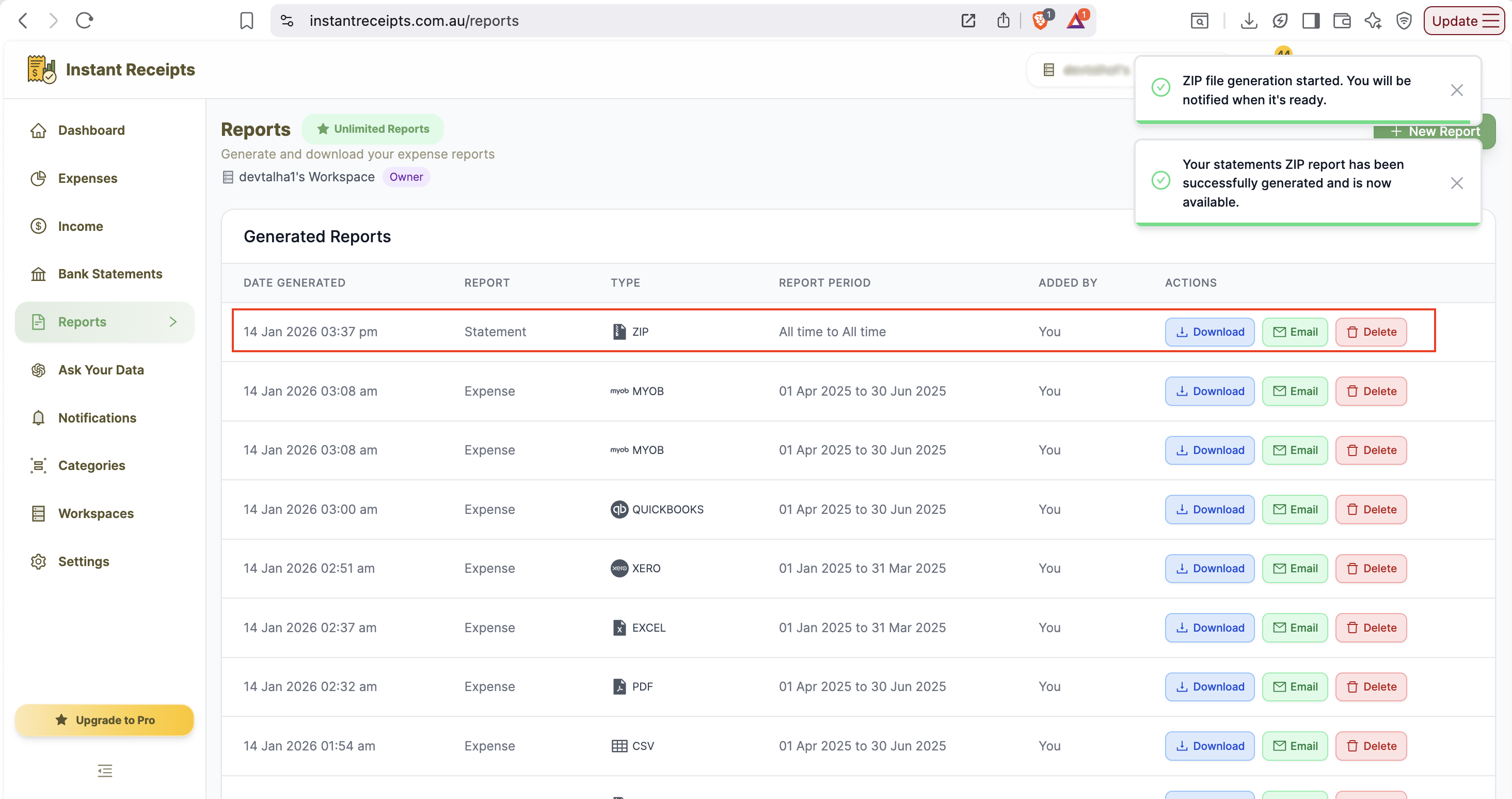Viewport: 1512px width, 799px height.
Task: Download the CSV expense report
Action: [x=1209, y=746]
